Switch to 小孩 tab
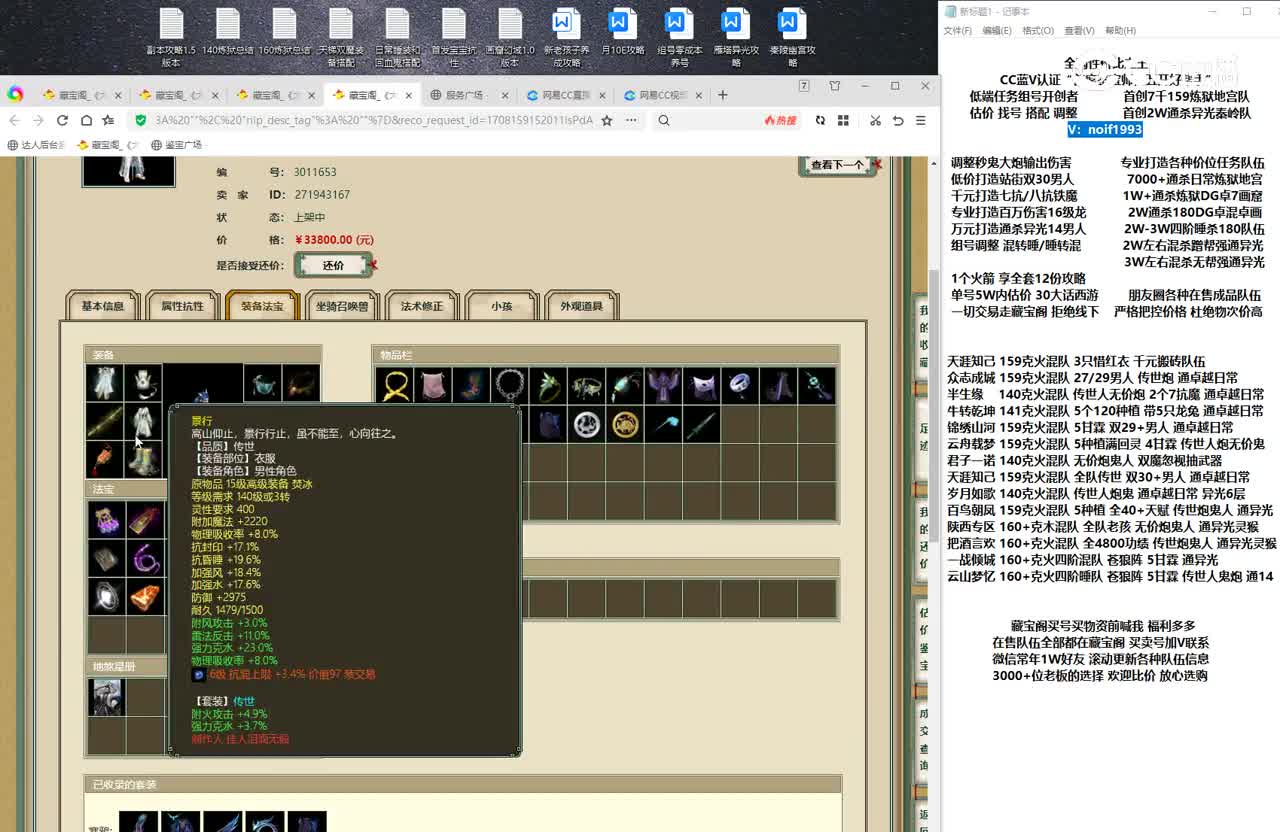 (x=501, y=306)
